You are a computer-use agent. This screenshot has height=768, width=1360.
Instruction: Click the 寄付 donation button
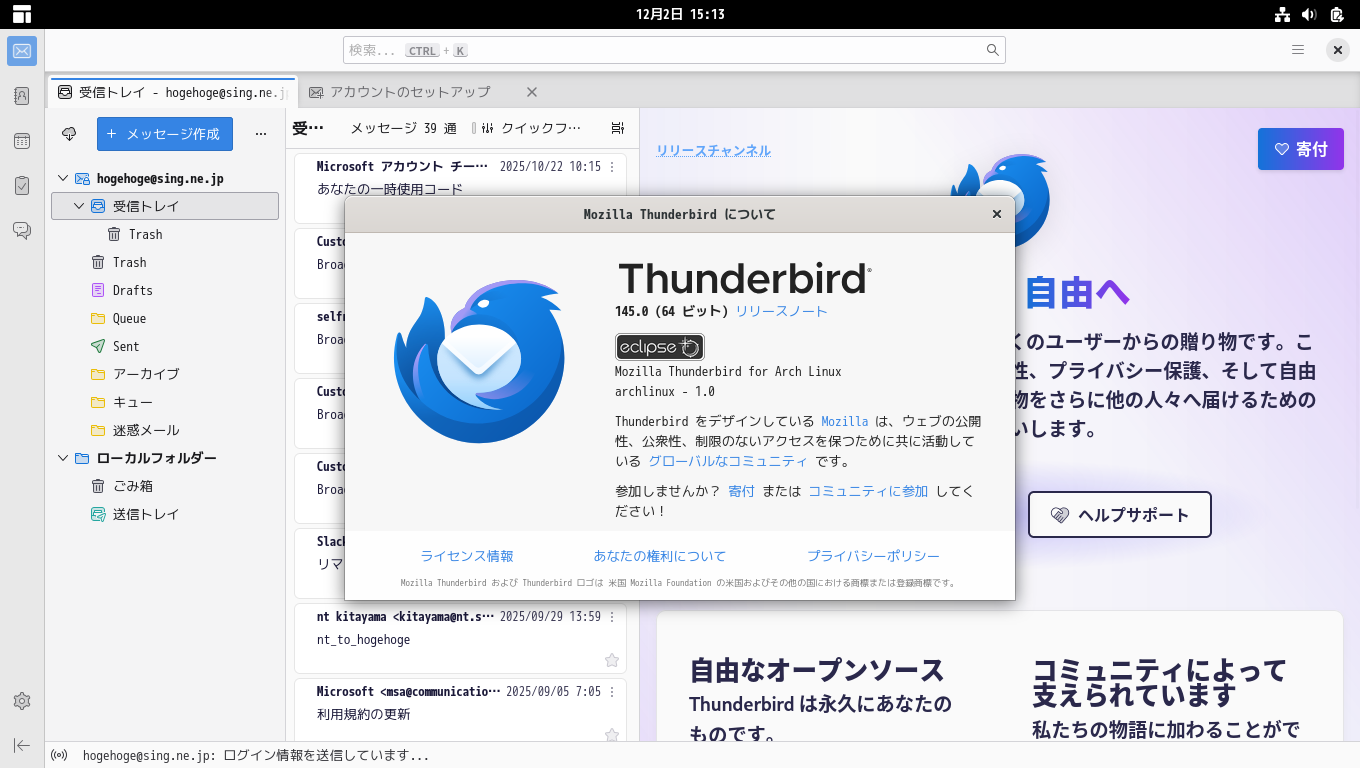[x=1300, y=148]
